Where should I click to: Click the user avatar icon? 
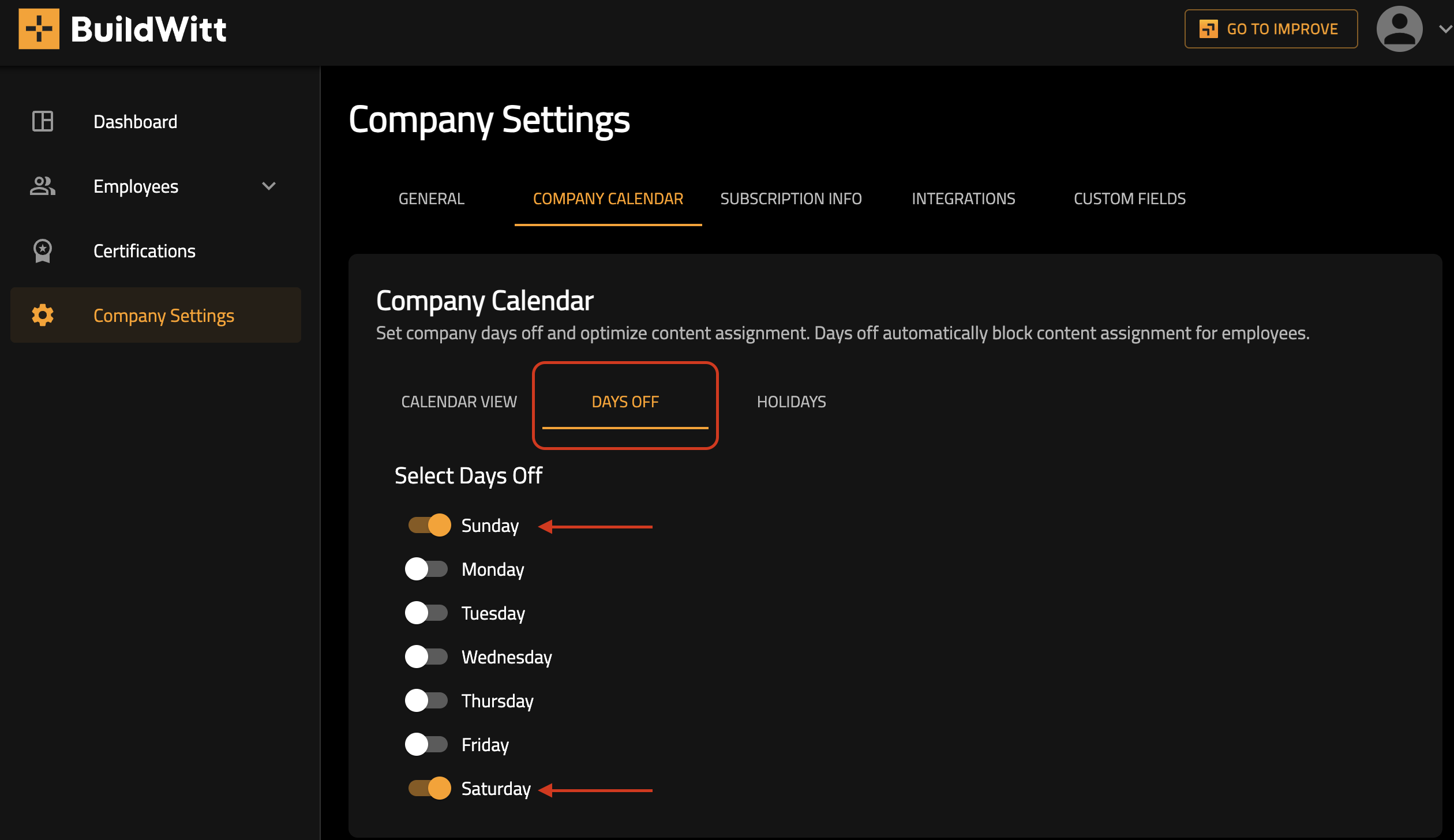coord(1399,29)
